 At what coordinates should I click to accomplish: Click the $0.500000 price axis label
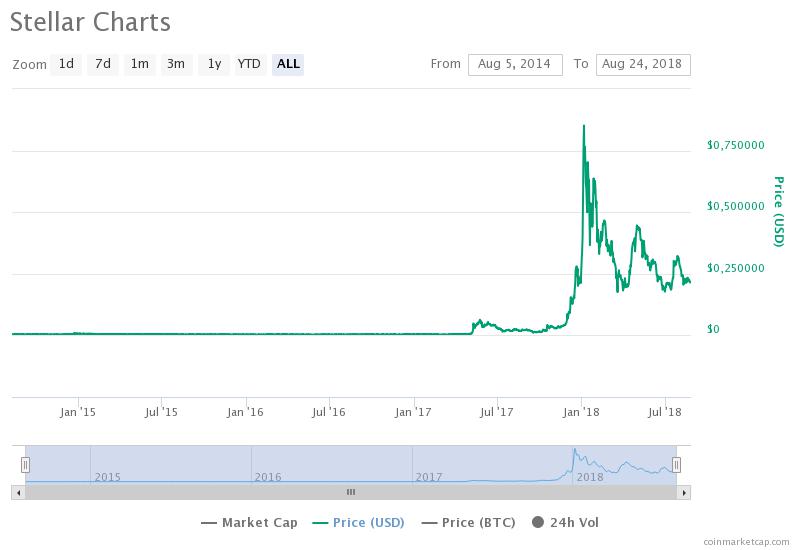click(736, 206)
